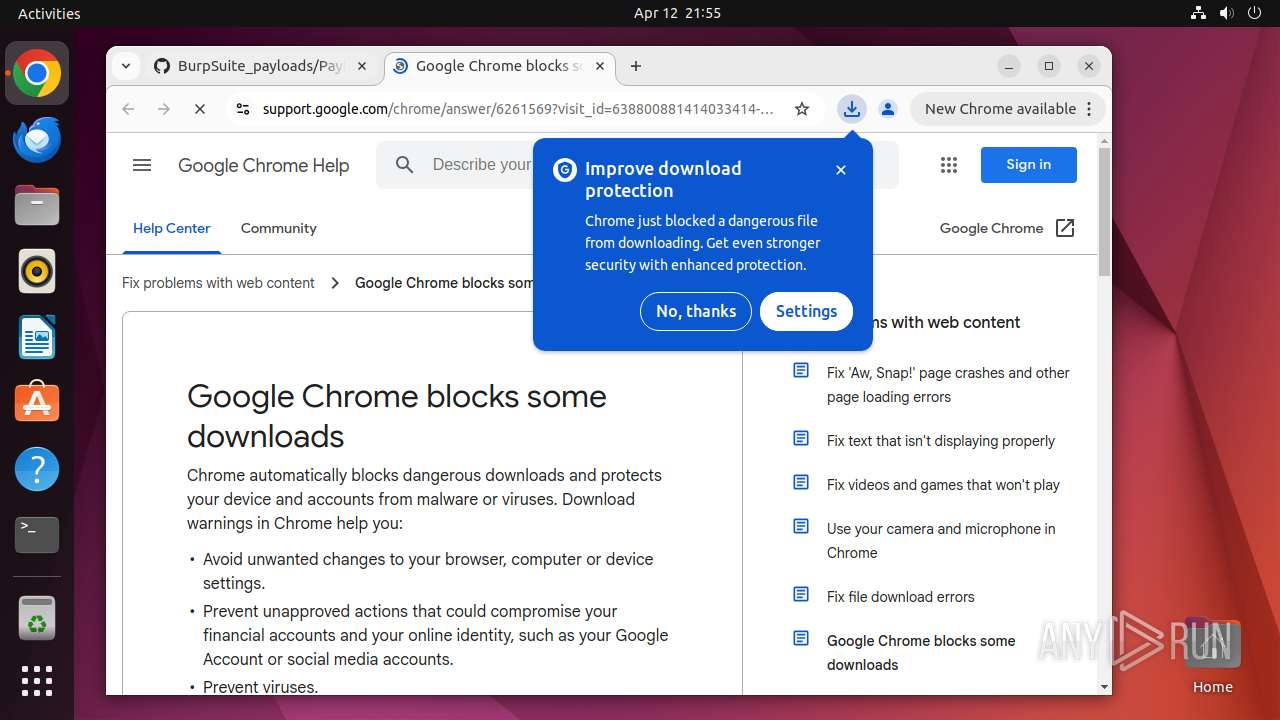The height and width of the screenshot is (720, 1280).
Task: Open the Help main menu hamburger
Action: (x=142, y=165)
